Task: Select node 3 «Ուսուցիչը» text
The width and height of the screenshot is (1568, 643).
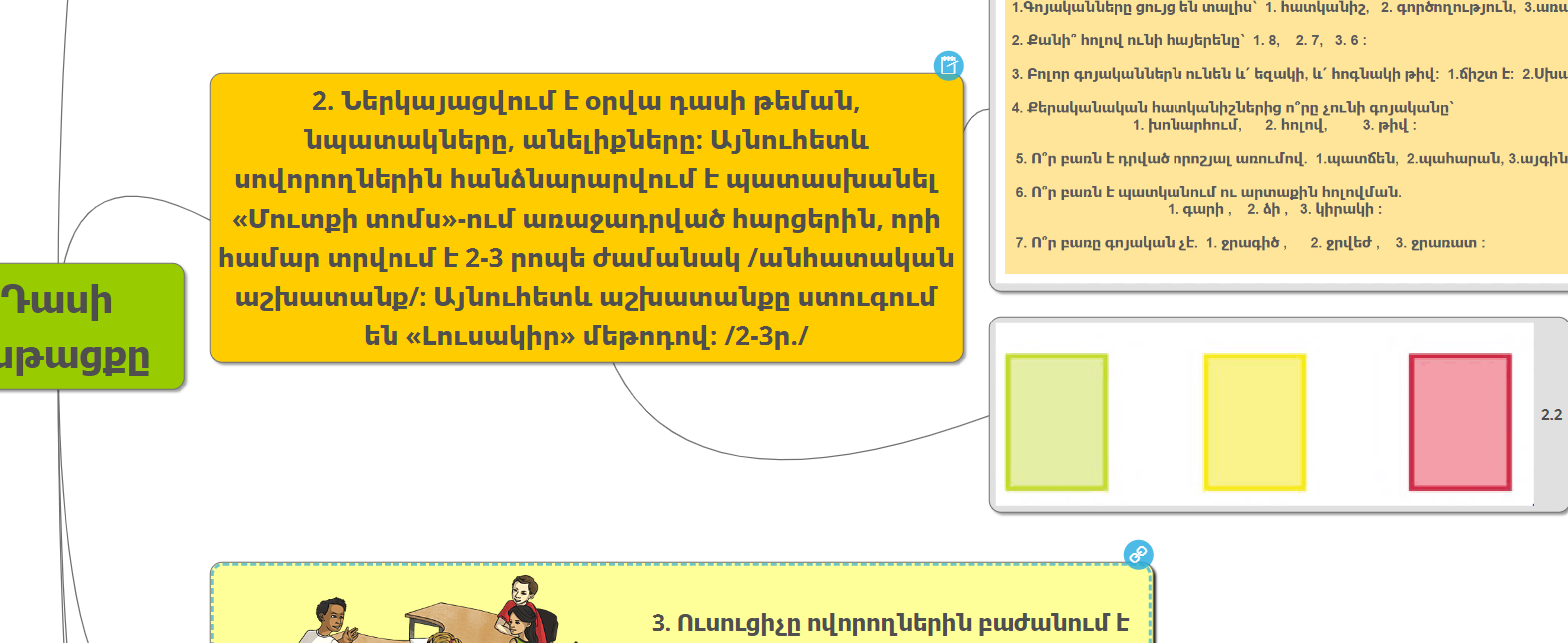Action: coord(889,623)
